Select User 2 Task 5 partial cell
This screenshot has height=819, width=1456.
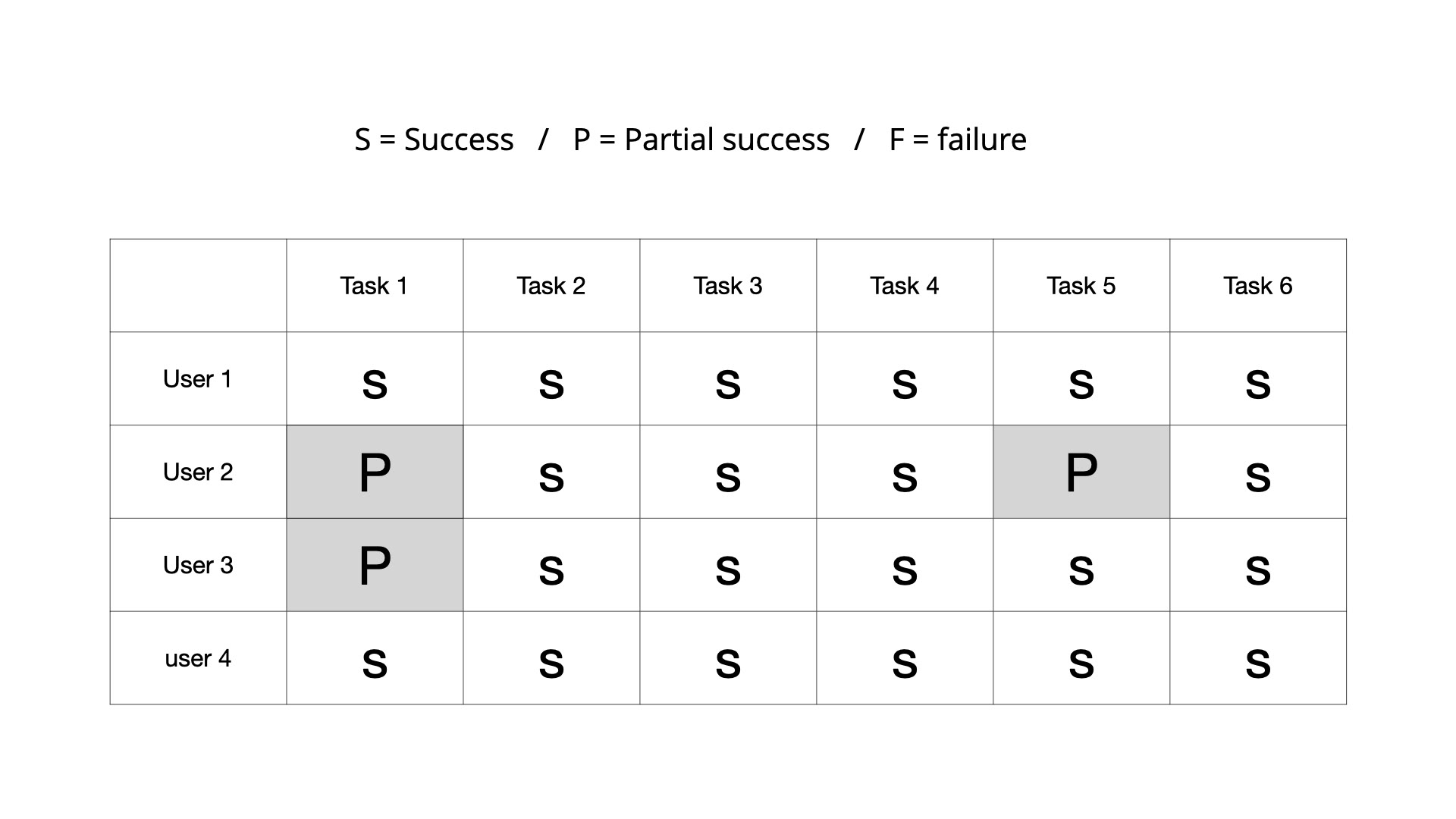pyautogui.click(x=1081, y=472)
